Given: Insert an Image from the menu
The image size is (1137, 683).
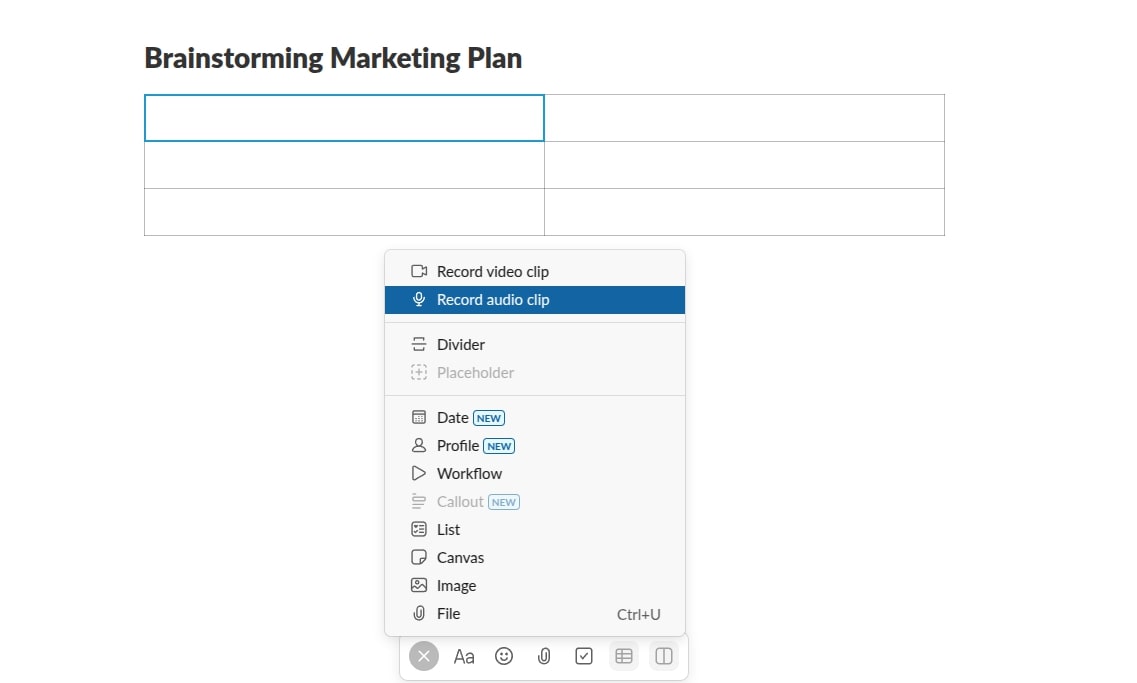Looking at the screenshot, I should (x=456, y=586).
